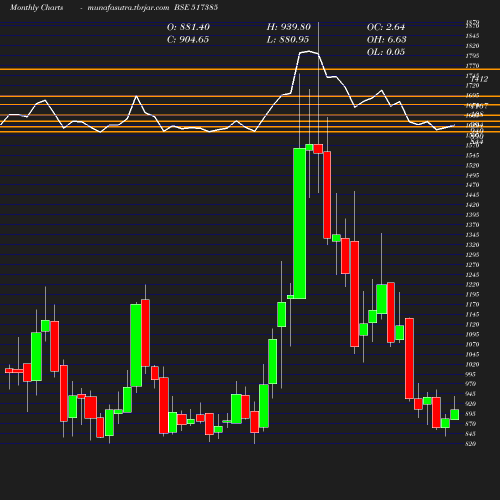
Task: Click the 1445 price axis label
Action: click(472, 195)
